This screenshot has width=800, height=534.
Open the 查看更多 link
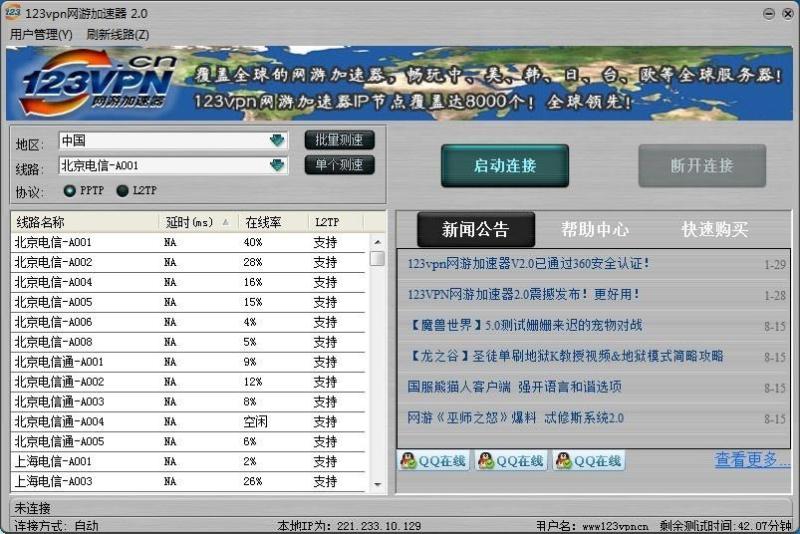752,460
